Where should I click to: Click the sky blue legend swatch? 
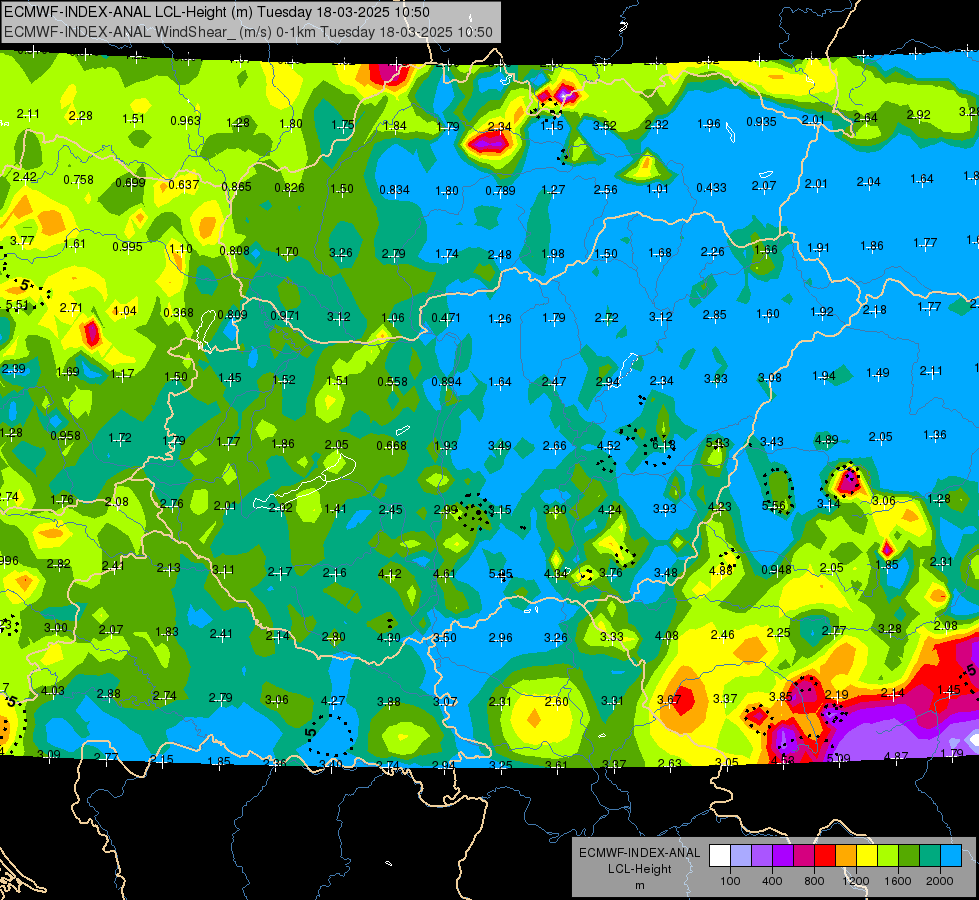951,855
